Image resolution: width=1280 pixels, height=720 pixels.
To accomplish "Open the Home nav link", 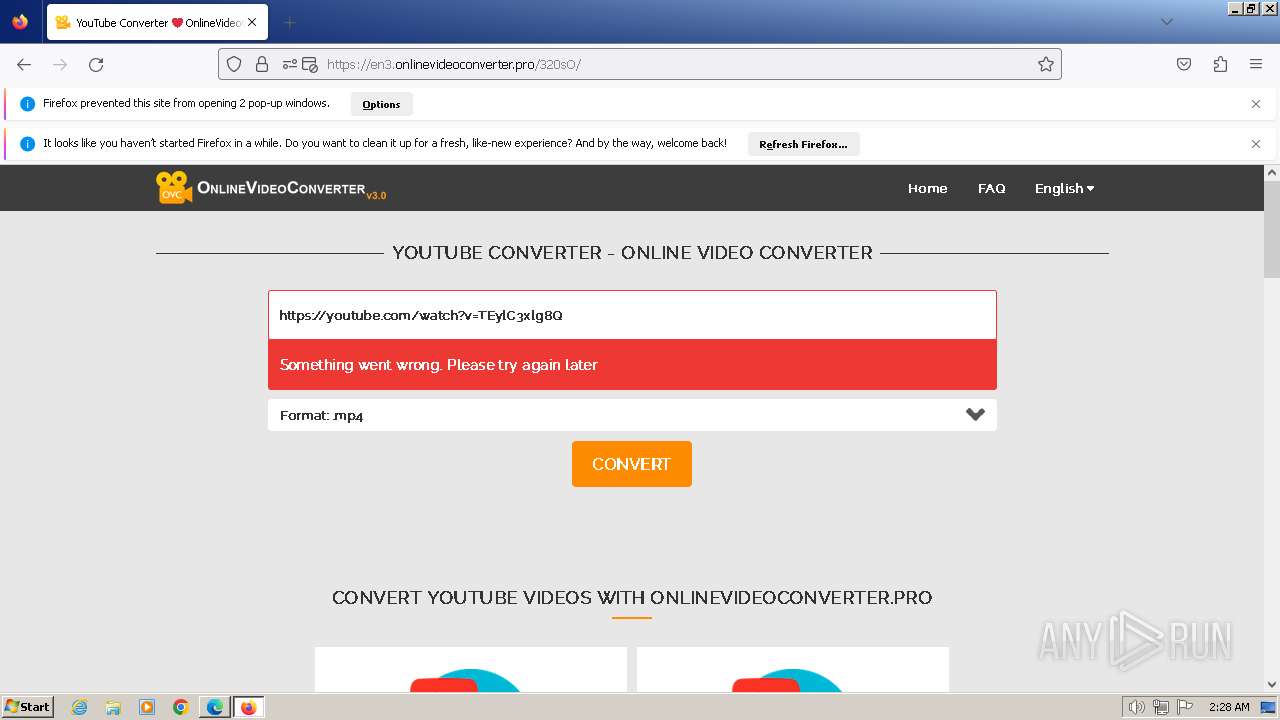I will [927, 188].
